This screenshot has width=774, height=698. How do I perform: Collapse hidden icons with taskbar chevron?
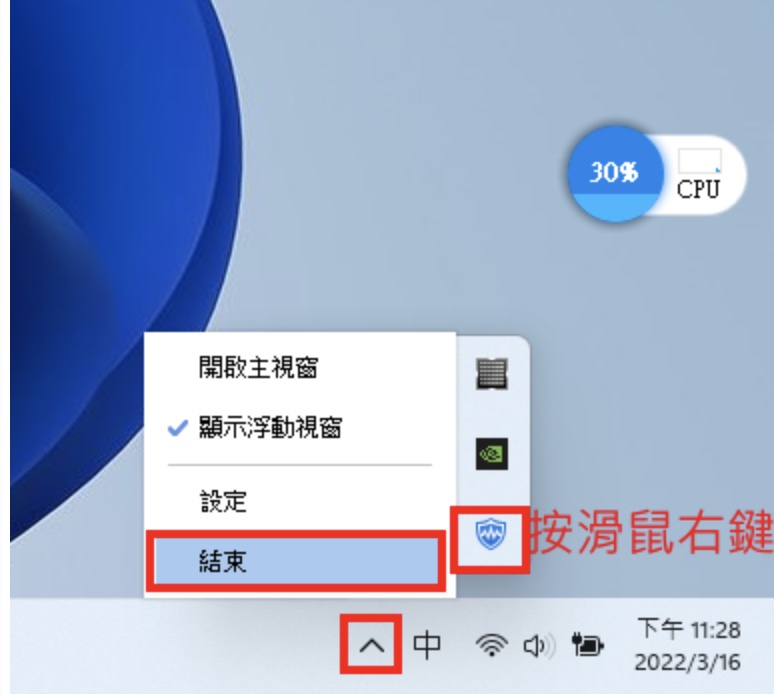point(371,645)
